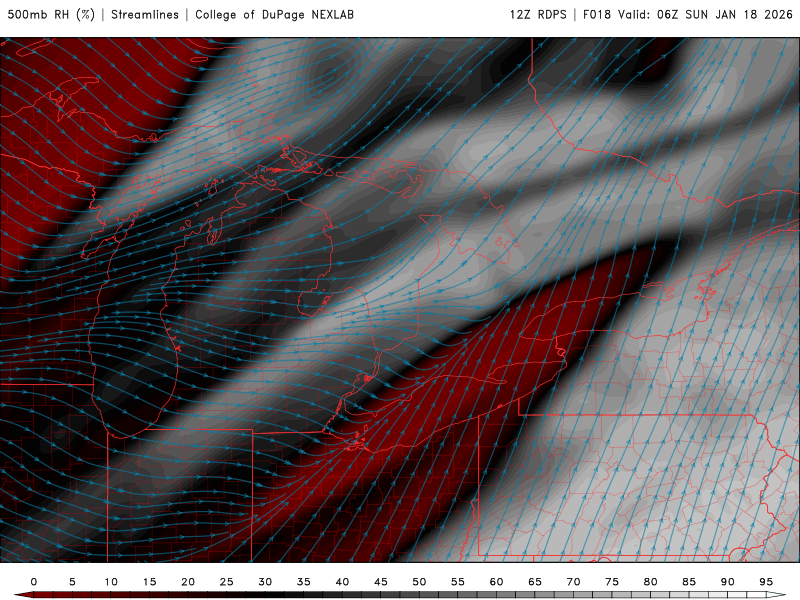
Task: Click the colorbar label '55'
Action: [458, 582]
